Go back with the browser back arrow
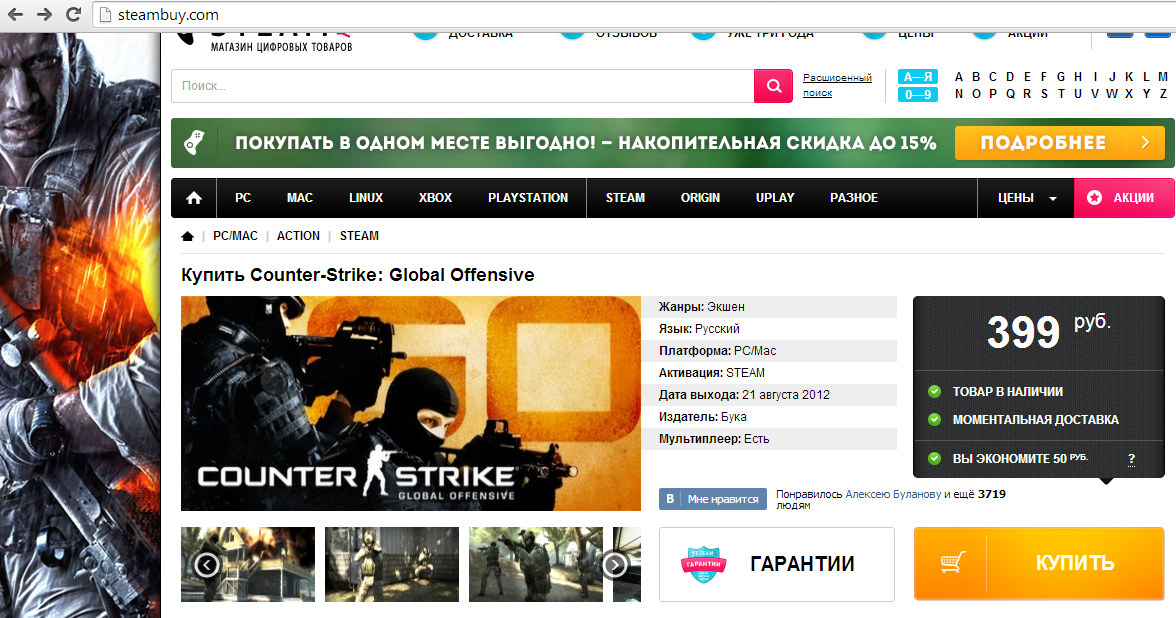Viewport: 1176px width, 618px height. pyautogui.click(x=15, y=14)
